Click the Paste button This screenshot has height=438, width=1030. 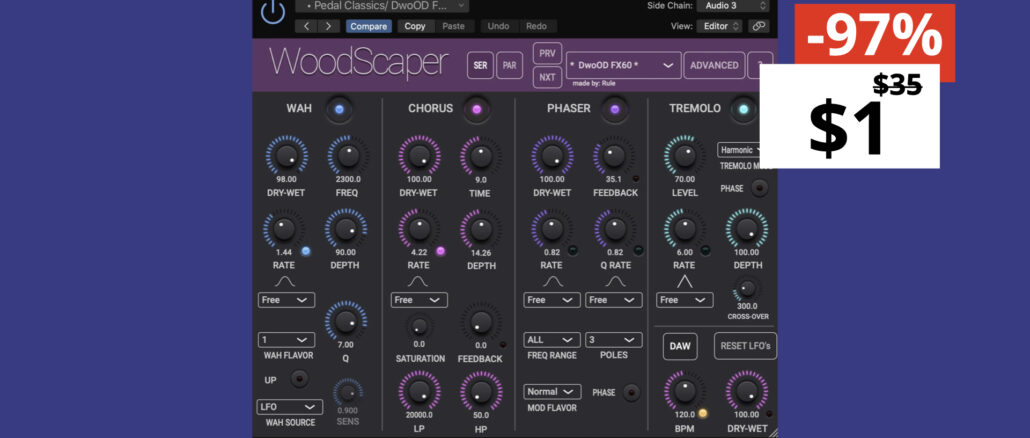(453, 26)
